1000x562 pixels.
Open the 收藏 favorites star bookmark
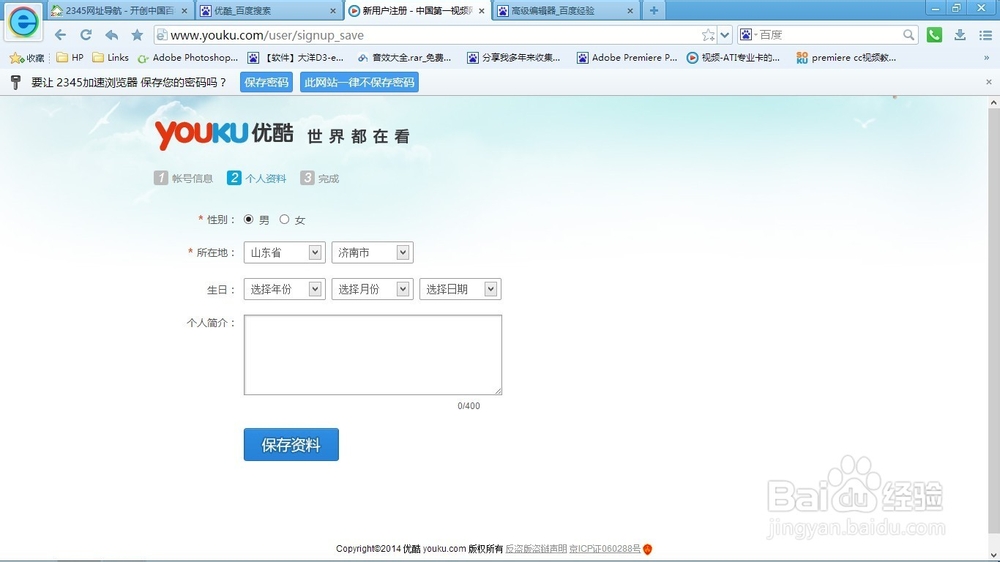coord(27,58)
